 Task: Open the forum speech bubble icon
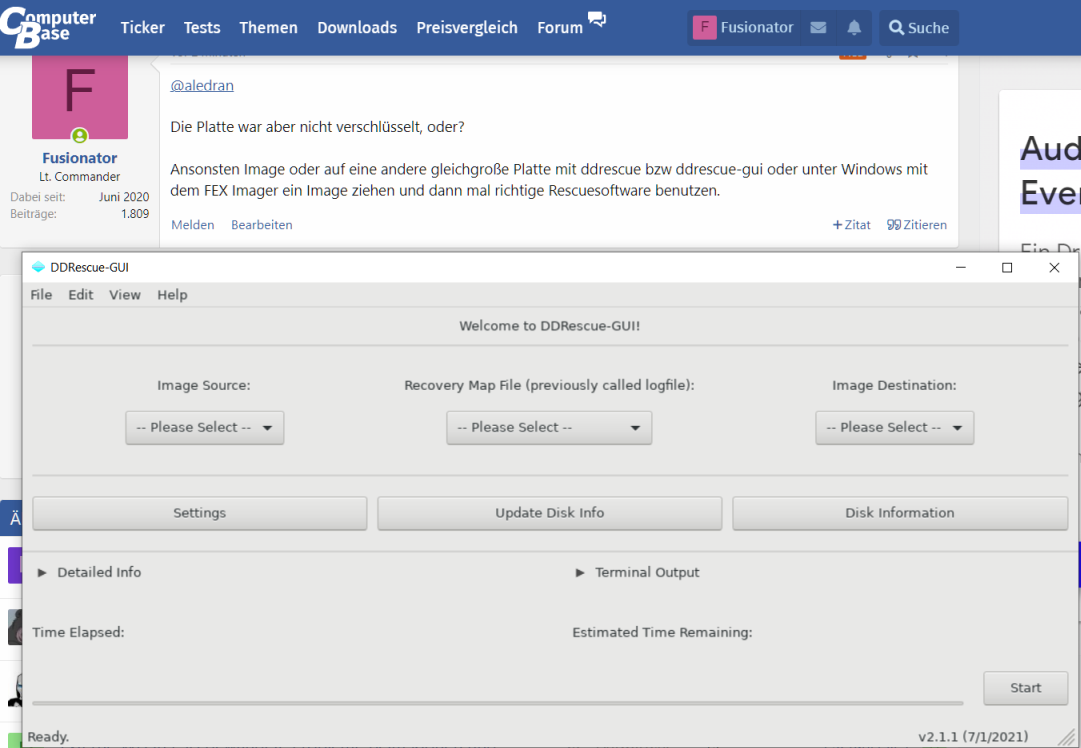pyautogui.click(x=597, y=19)
